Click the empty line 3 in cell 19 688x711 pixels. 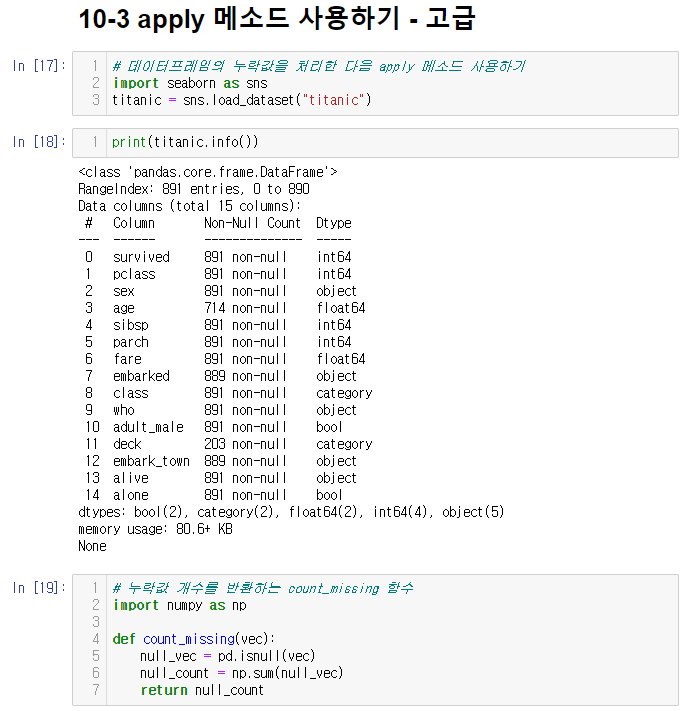click(392, 622)
